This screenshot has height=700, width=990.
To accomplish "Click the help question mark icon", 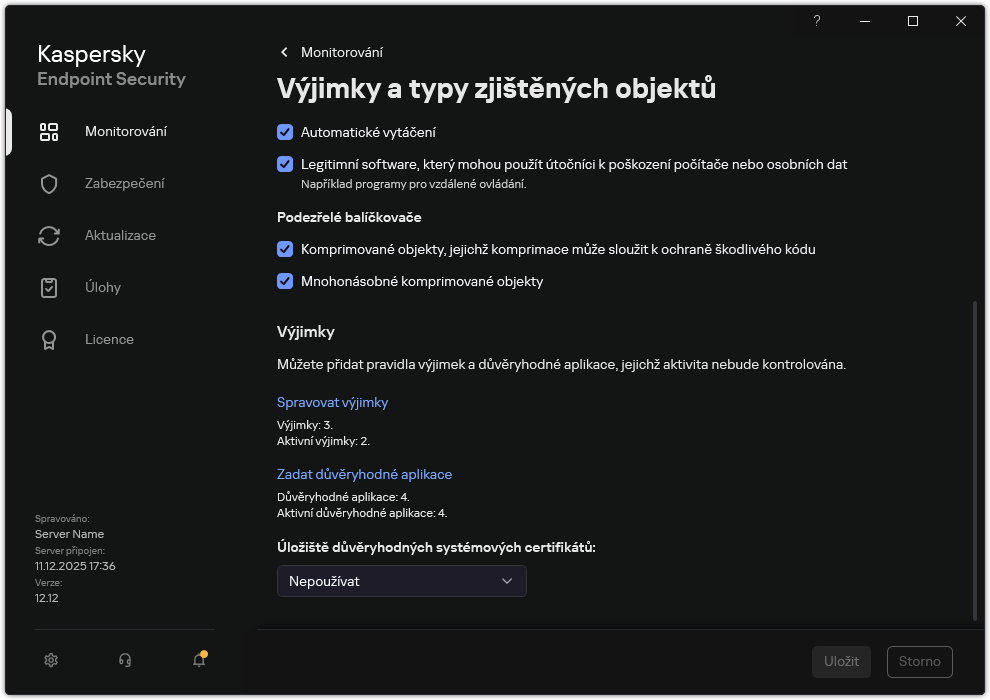I will [x=816, y=21].
